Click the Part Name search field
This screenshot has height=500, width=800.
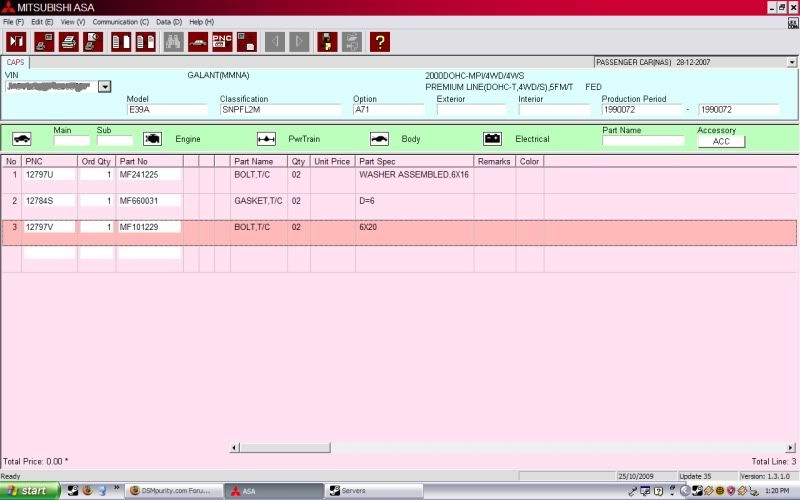point(643,141)
